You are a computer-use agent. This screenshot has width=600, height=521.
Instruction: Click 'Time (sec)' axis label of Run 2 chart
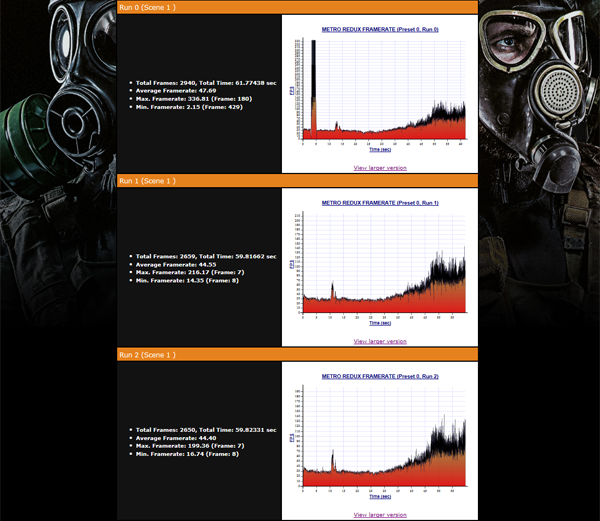[x=380, y=497]
